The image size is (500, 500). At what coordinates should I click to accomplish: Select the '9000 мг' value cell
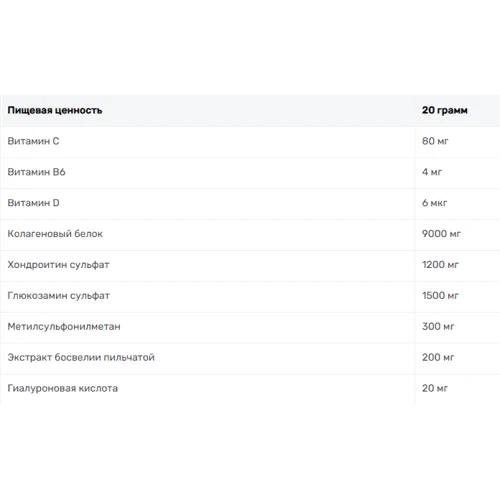(x=441, y=234)
